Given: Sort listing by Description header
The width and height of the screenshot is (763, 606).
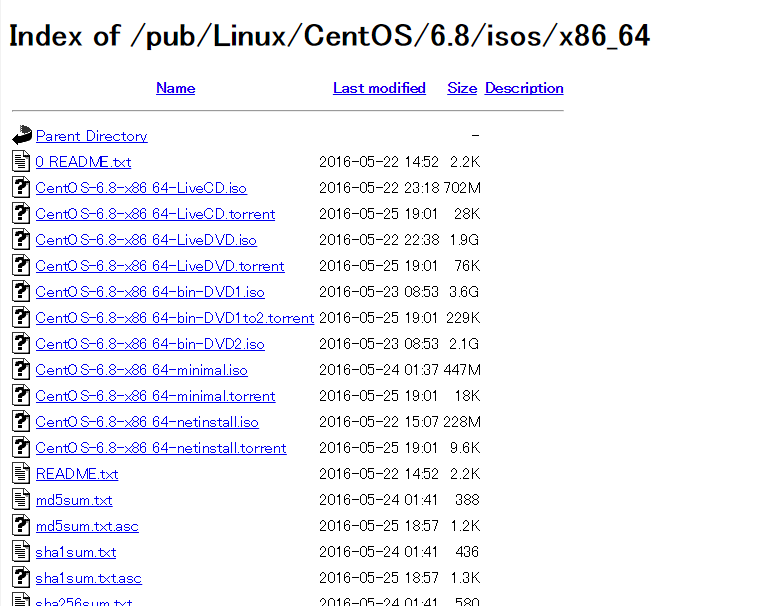Looking at the screenshot, I should pyautogui.click(x=524, y=88).
